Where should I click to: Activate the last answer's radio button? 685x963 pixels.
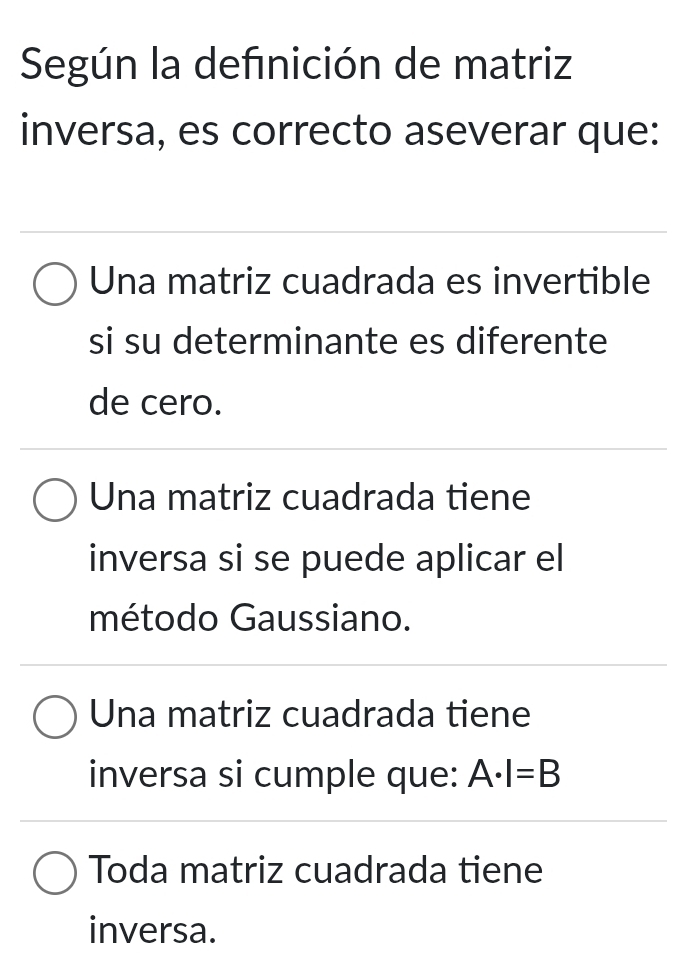[55, 872]
